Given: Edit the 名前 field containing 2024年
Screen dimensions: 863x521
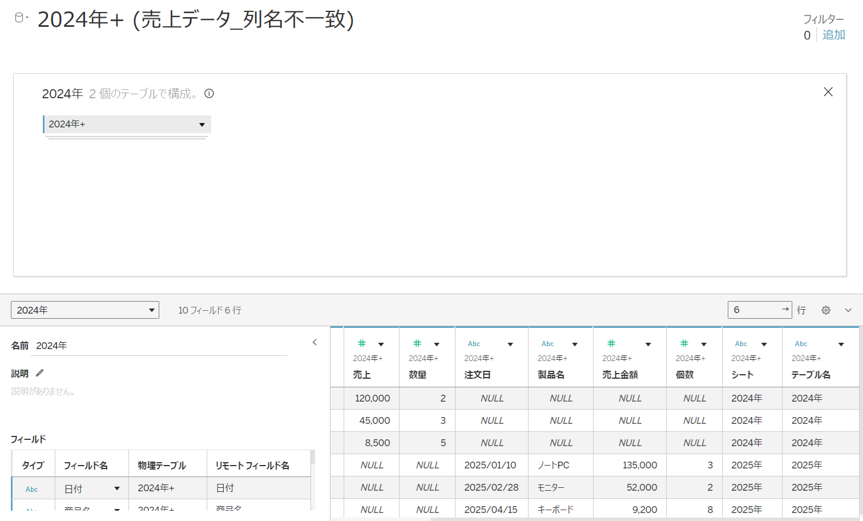Looking at the screenshot, I should pos(159,345).
